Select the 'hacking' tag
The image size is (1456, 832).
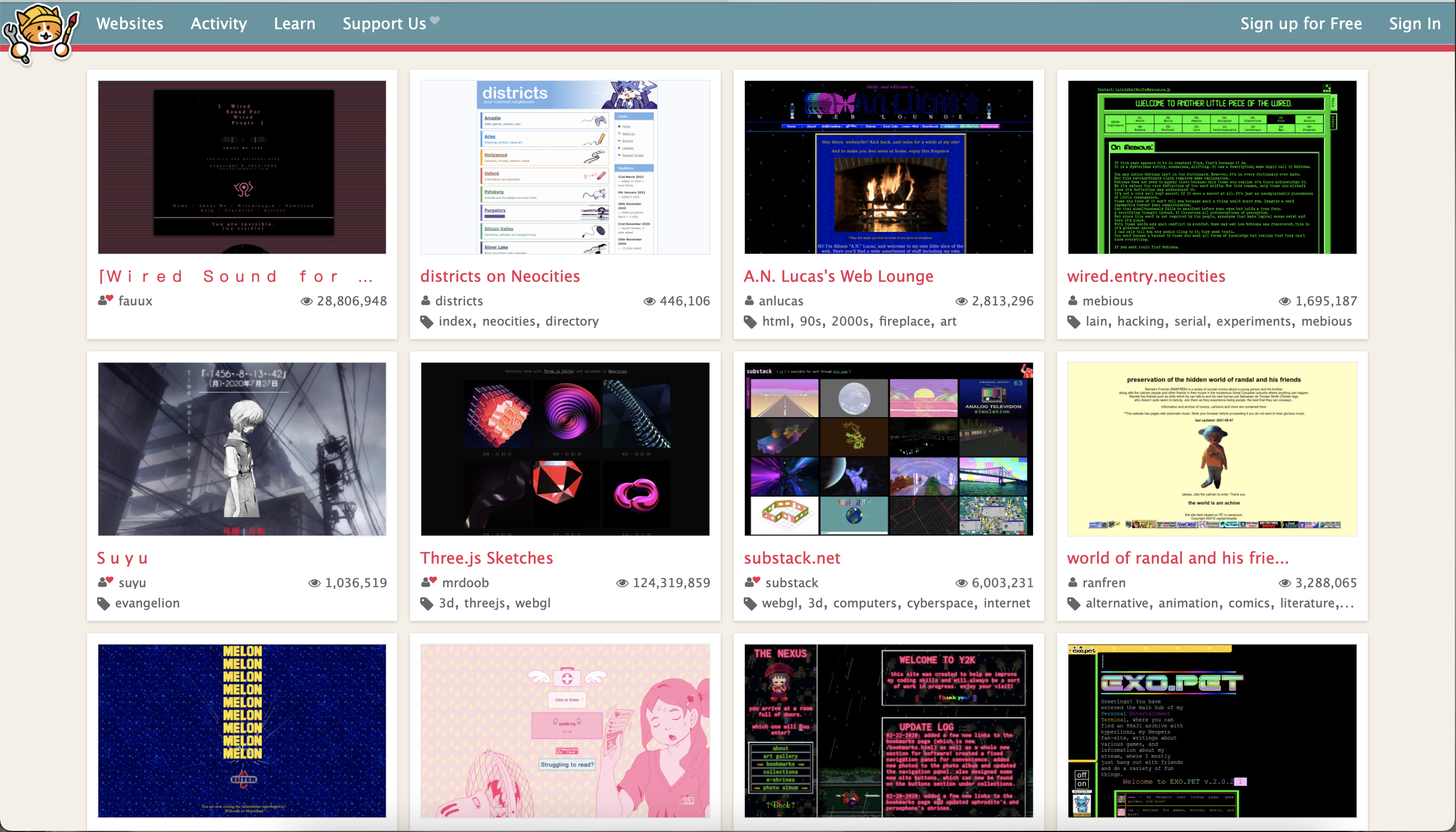tap(1140, 321)
